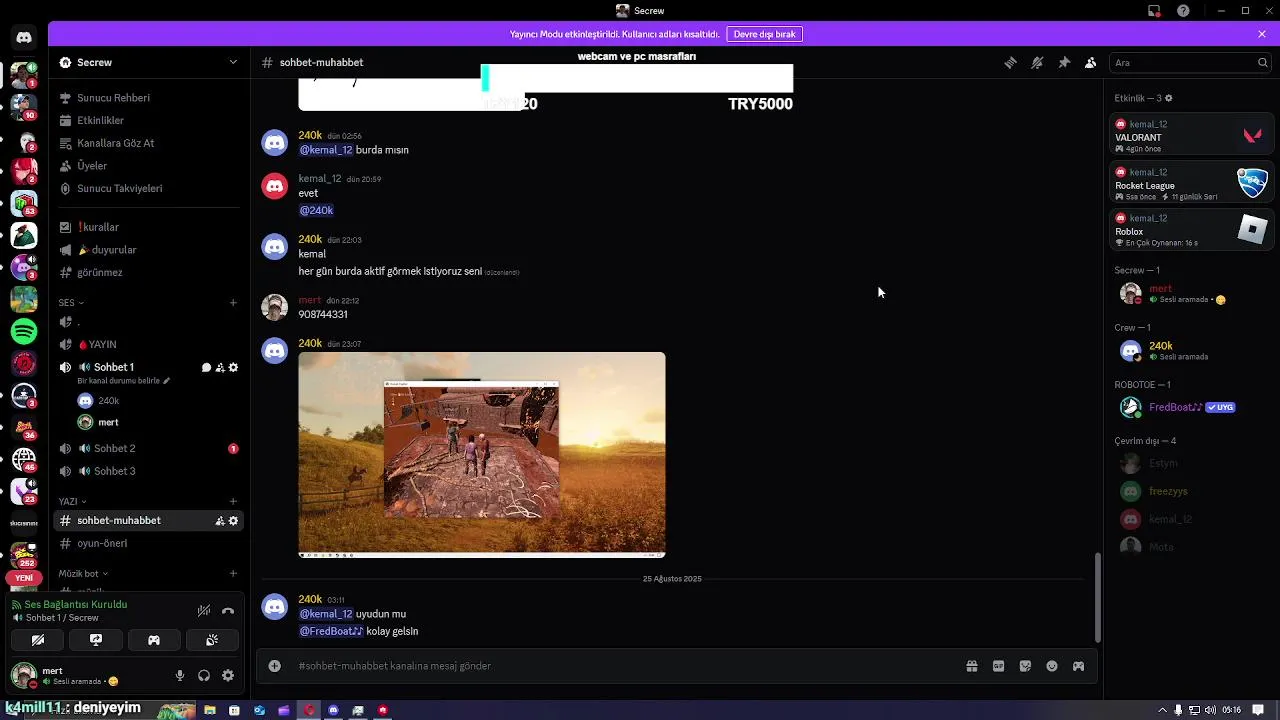Invite people to Sohbet 1
Image resolution: width=1280 pixels, height=720 pixels.
(x=220, y=367)
